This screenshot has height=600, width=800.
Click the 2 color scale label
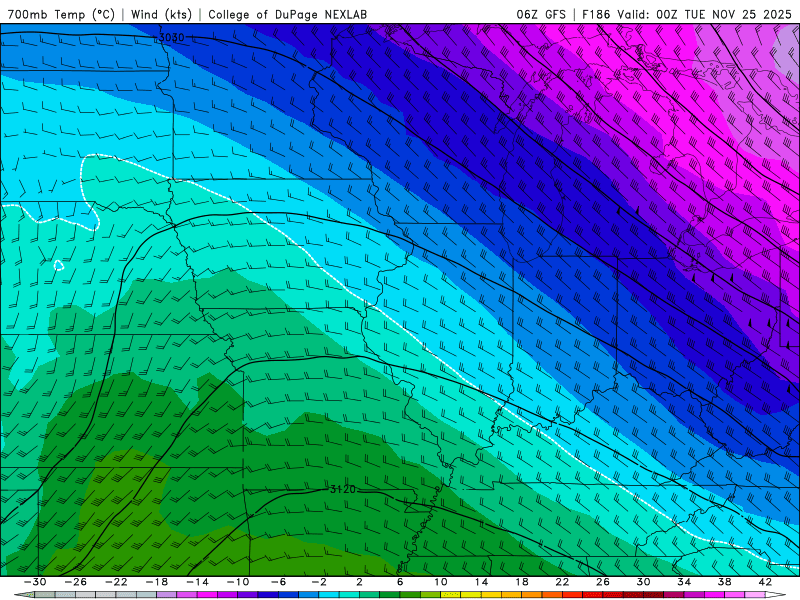coord(359,582)
